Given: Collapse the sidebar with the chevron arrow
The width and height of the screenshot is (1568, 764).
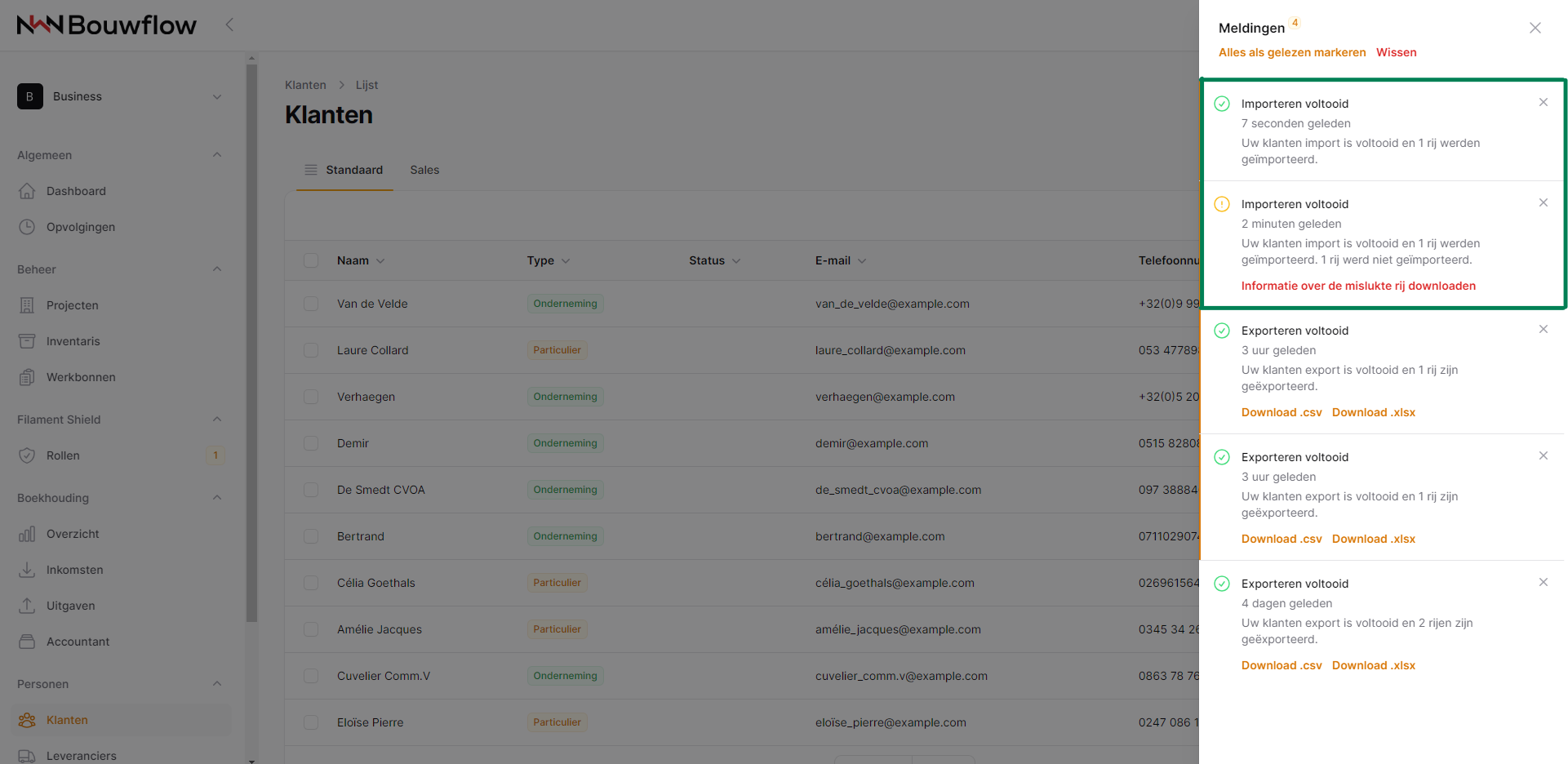Looking at the screenshot, I should (x=229, y=24).
